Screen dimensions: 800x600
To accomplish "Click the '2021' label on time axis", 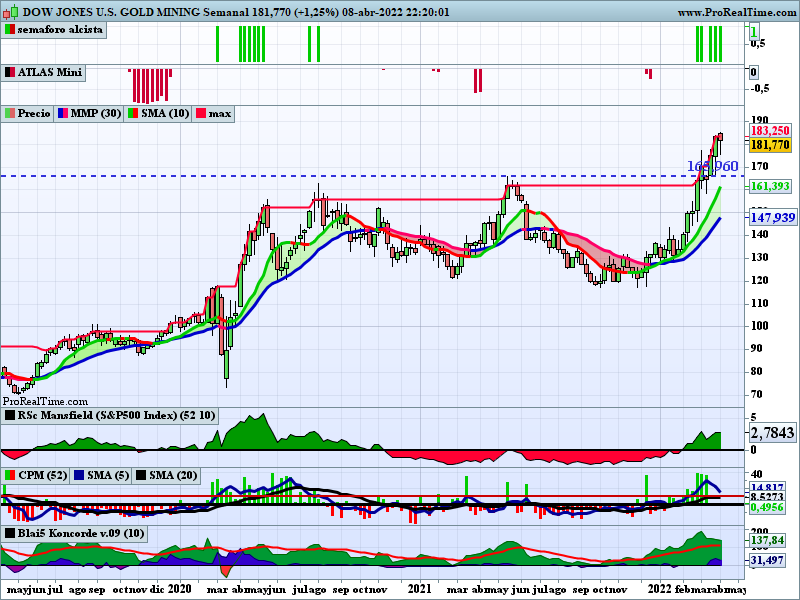I will pos(420,589).
